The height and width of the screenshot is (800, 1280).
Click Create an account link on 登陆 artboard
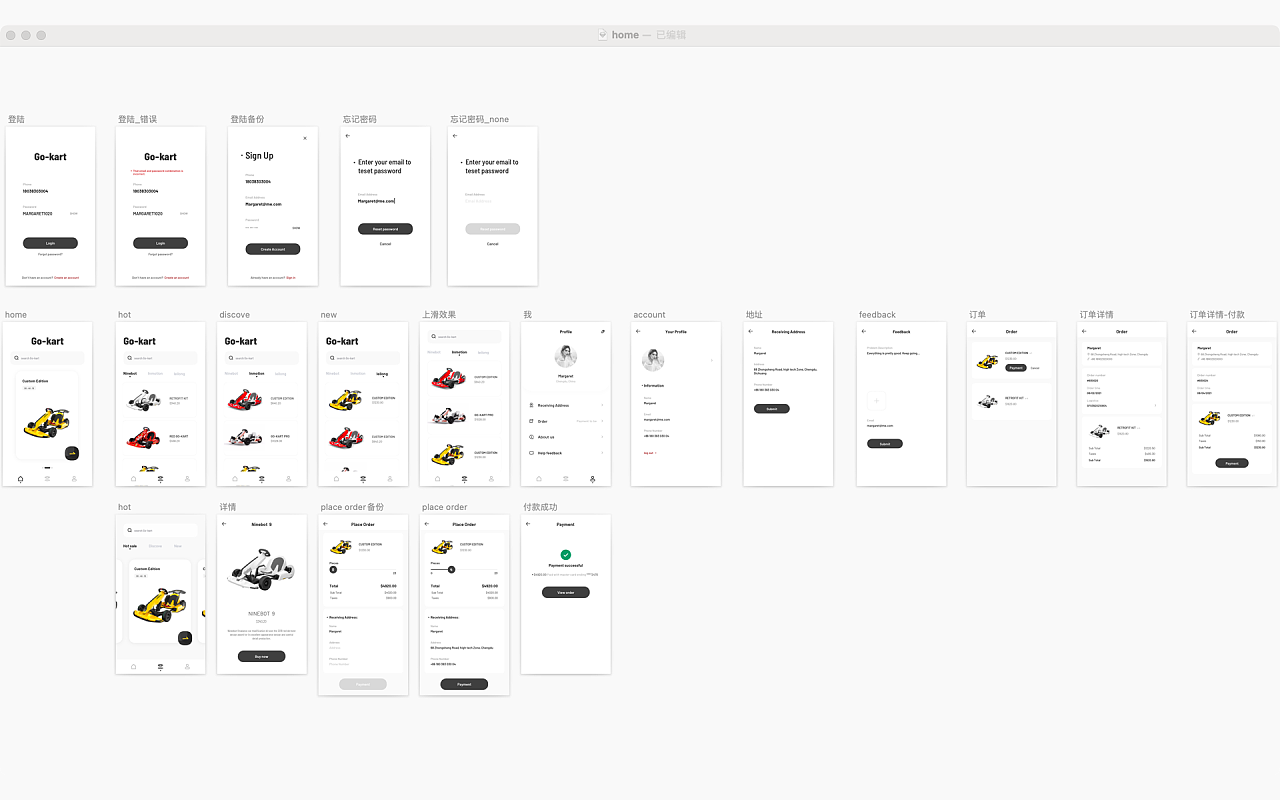pyautogui.click(x=66, y=277)
